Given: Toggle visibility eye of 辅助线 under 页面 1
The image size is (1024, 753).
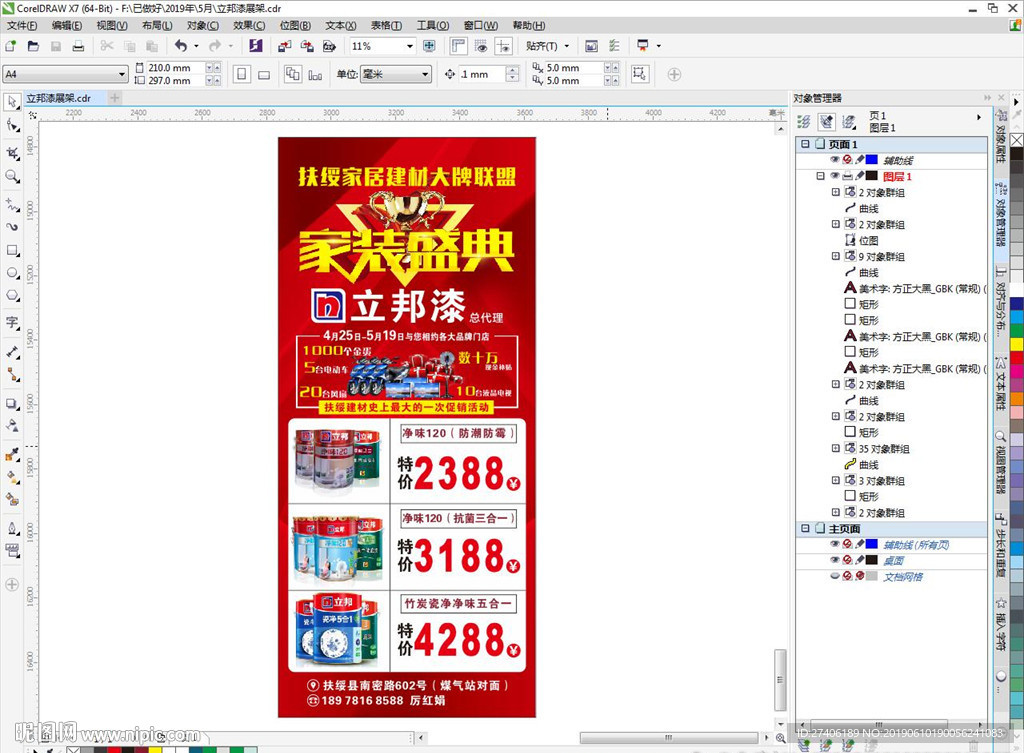Looking at the screenshot, I should coord(835,159).
